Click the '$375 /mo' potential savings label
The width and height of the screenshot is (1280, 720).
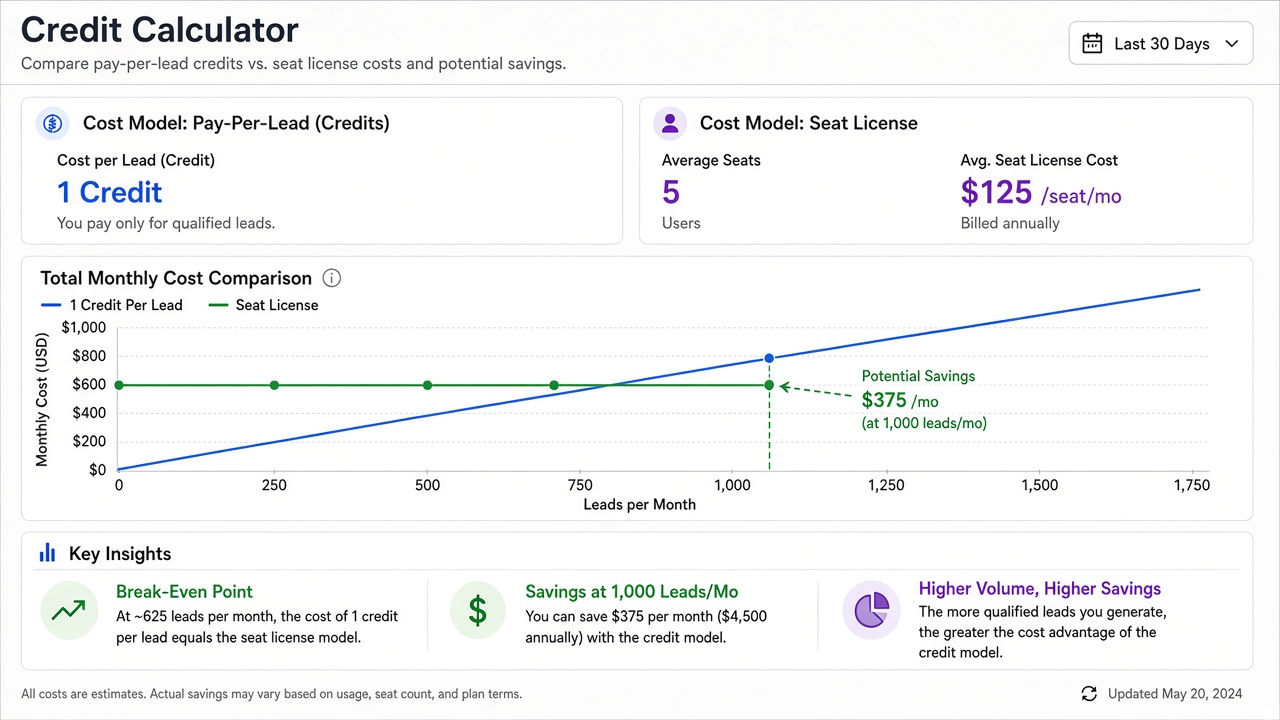pos(900,400)
